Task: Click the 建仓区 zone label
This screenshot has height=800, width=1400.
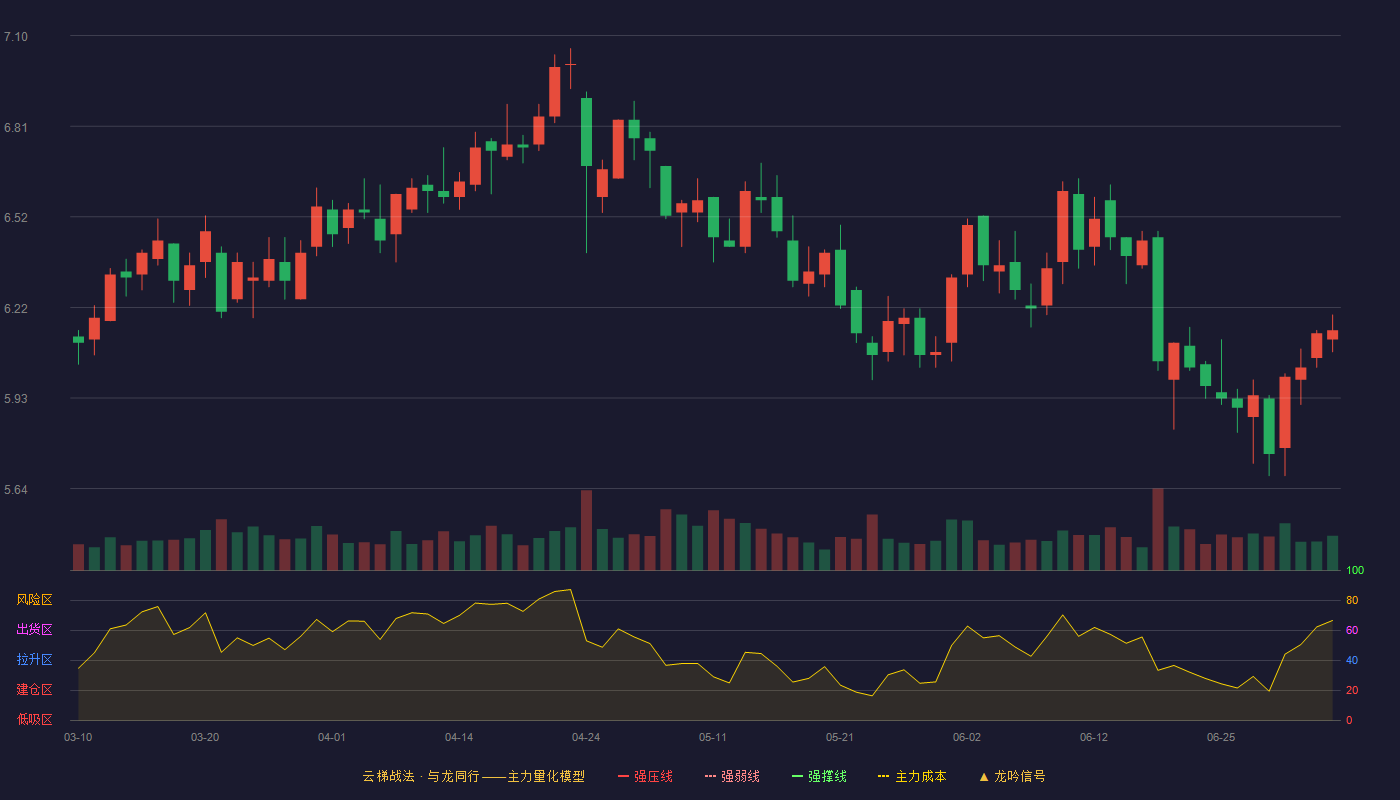Action: coord(34,690)
